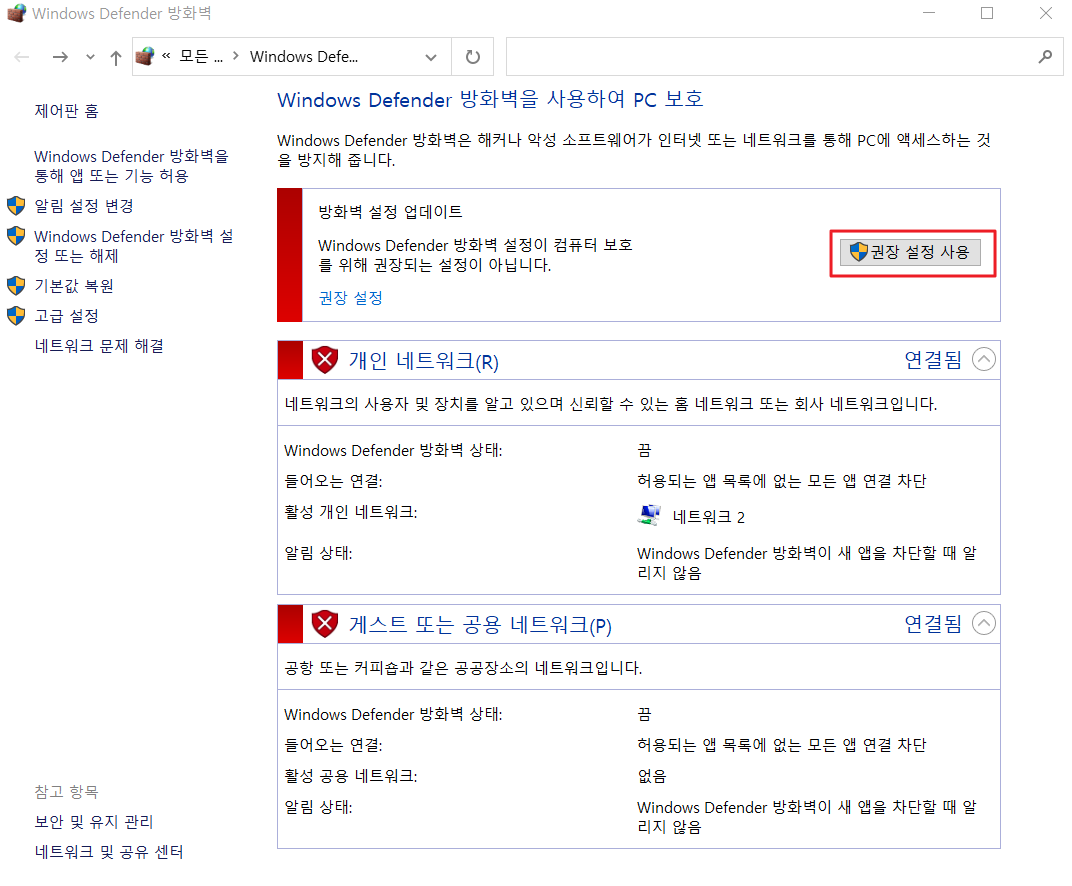
Task: Open 기본값 복원 link
Action: click(75, 286)
